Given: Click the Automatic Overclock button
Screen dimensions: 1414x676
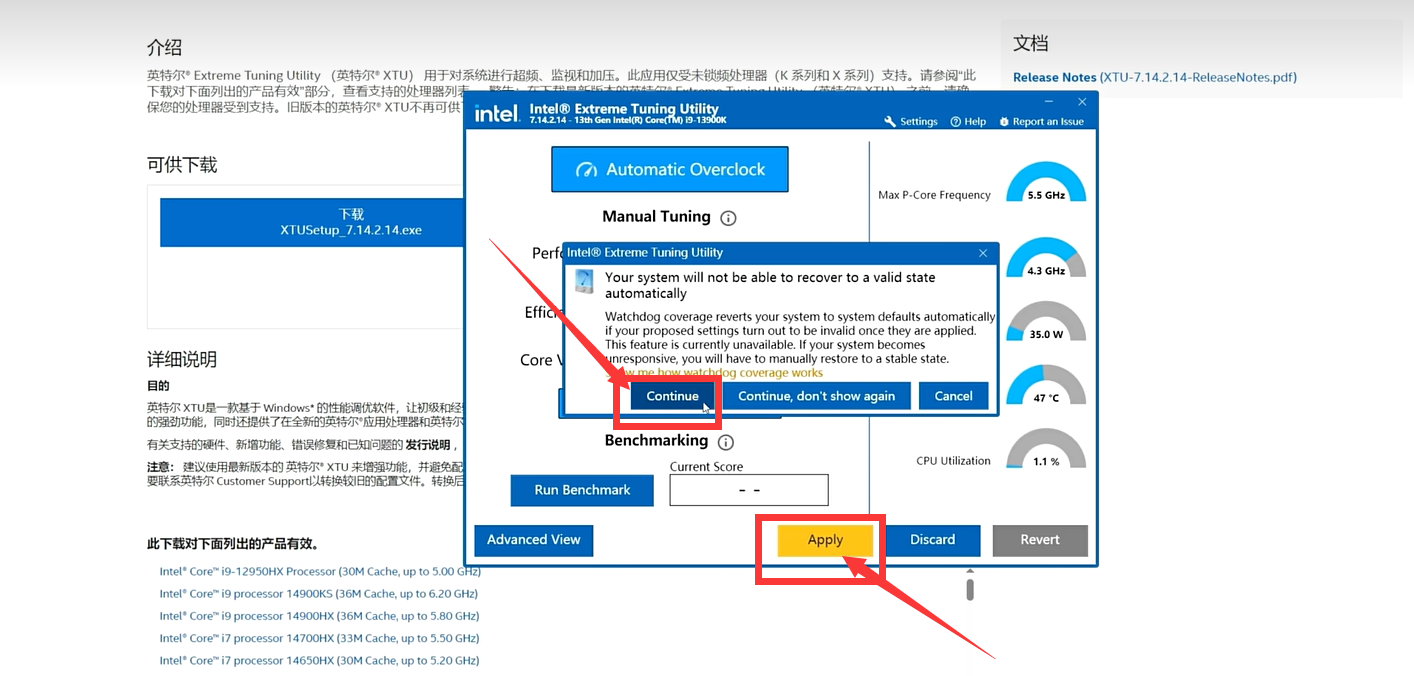Looking at the screenshot, I should pyautogui.click(x=670, y=170).
